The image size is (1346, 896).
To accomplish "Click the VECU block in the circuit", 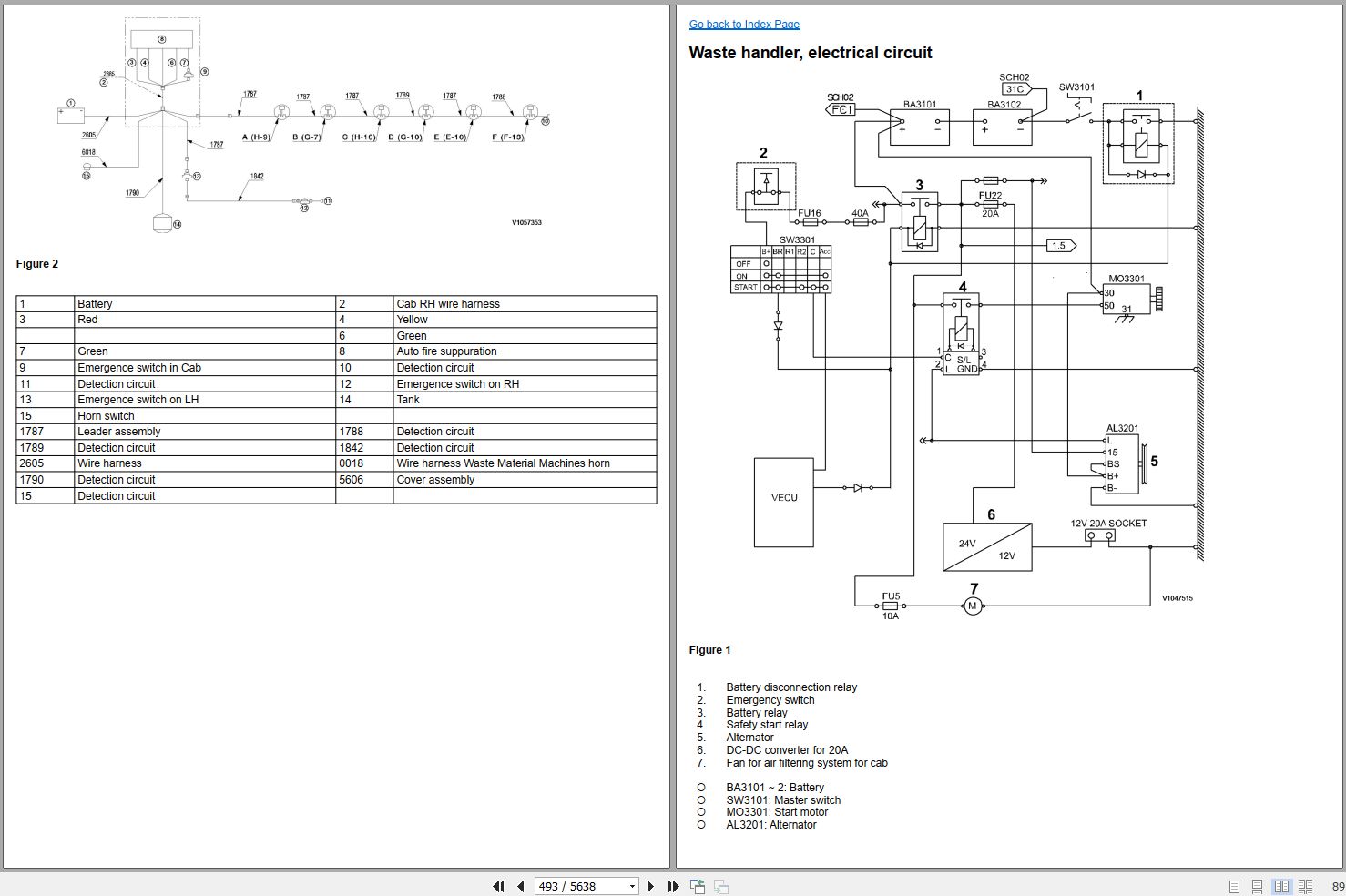I will point(783,502).
